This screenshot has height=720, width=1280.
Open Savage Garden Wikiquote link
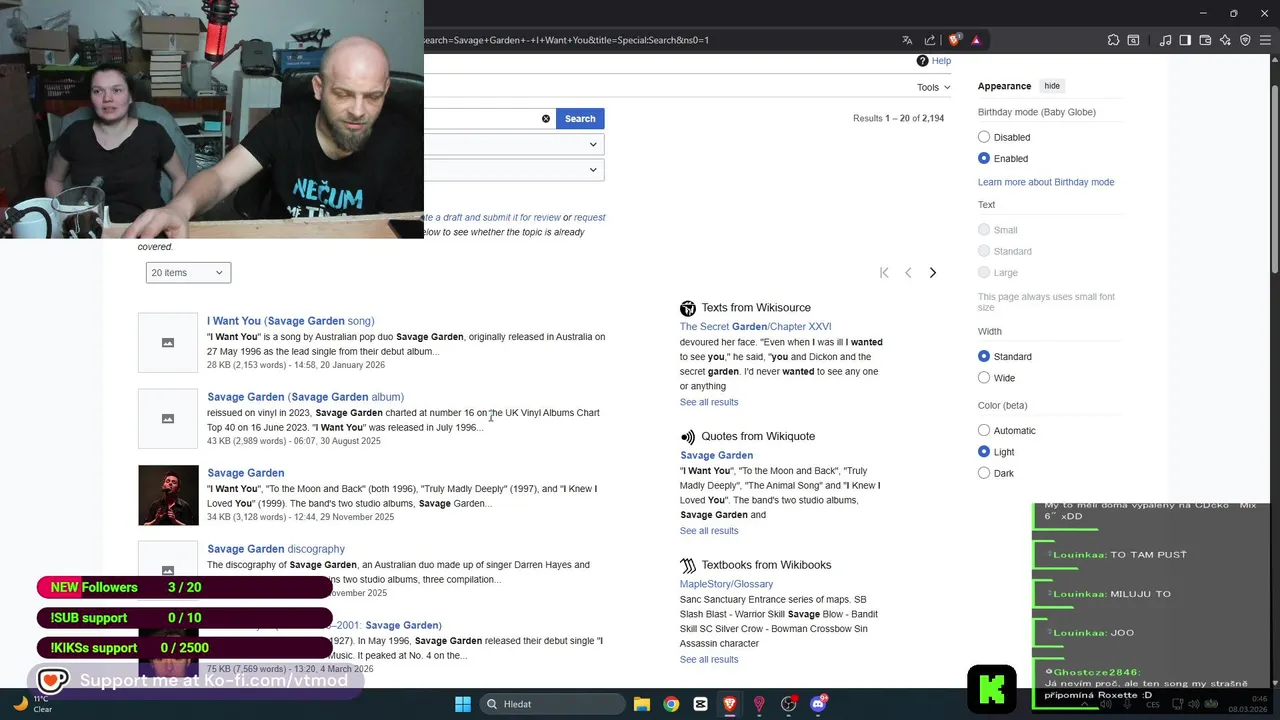coord(717,456)
